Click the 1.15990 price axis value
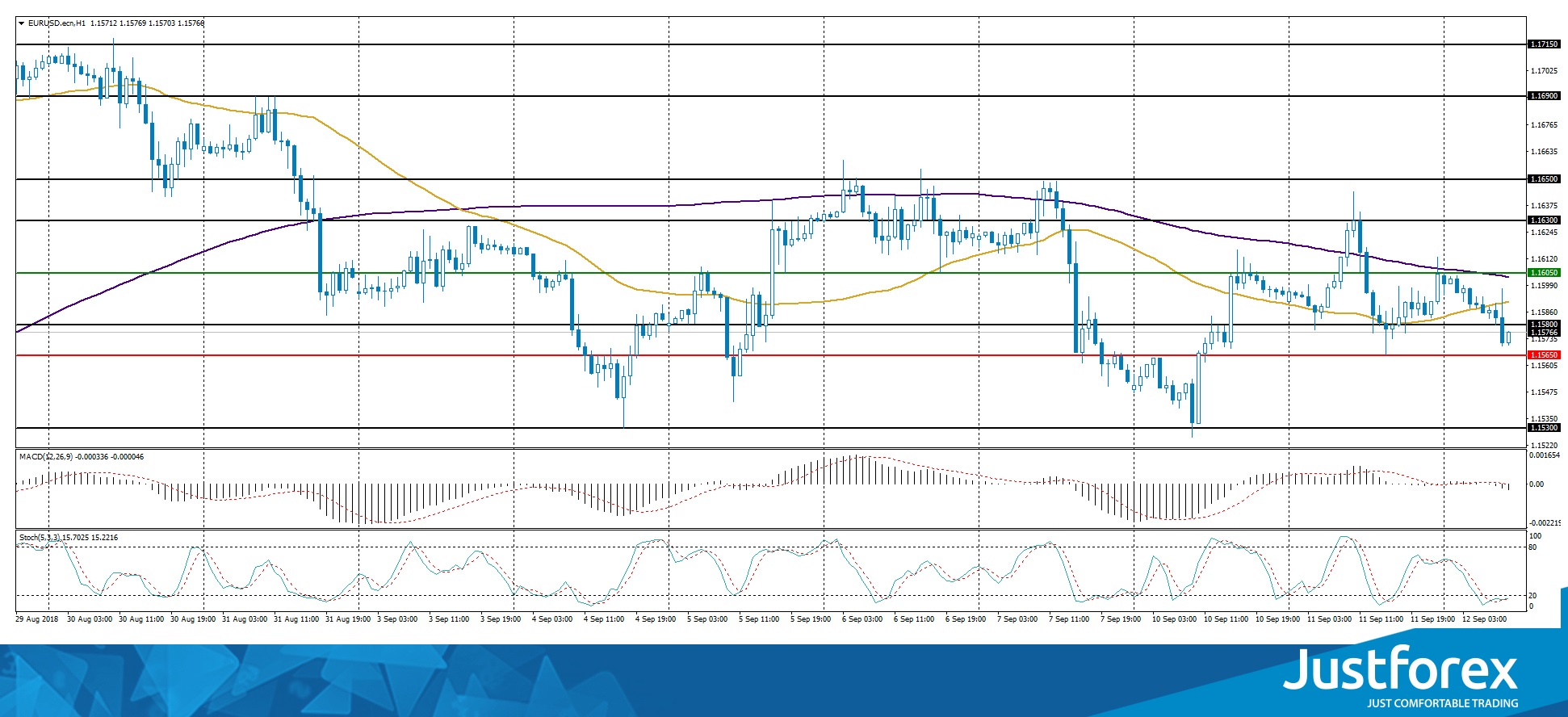The height and width of the screenshot is (717, 1568). click(x=1544, y=286)
